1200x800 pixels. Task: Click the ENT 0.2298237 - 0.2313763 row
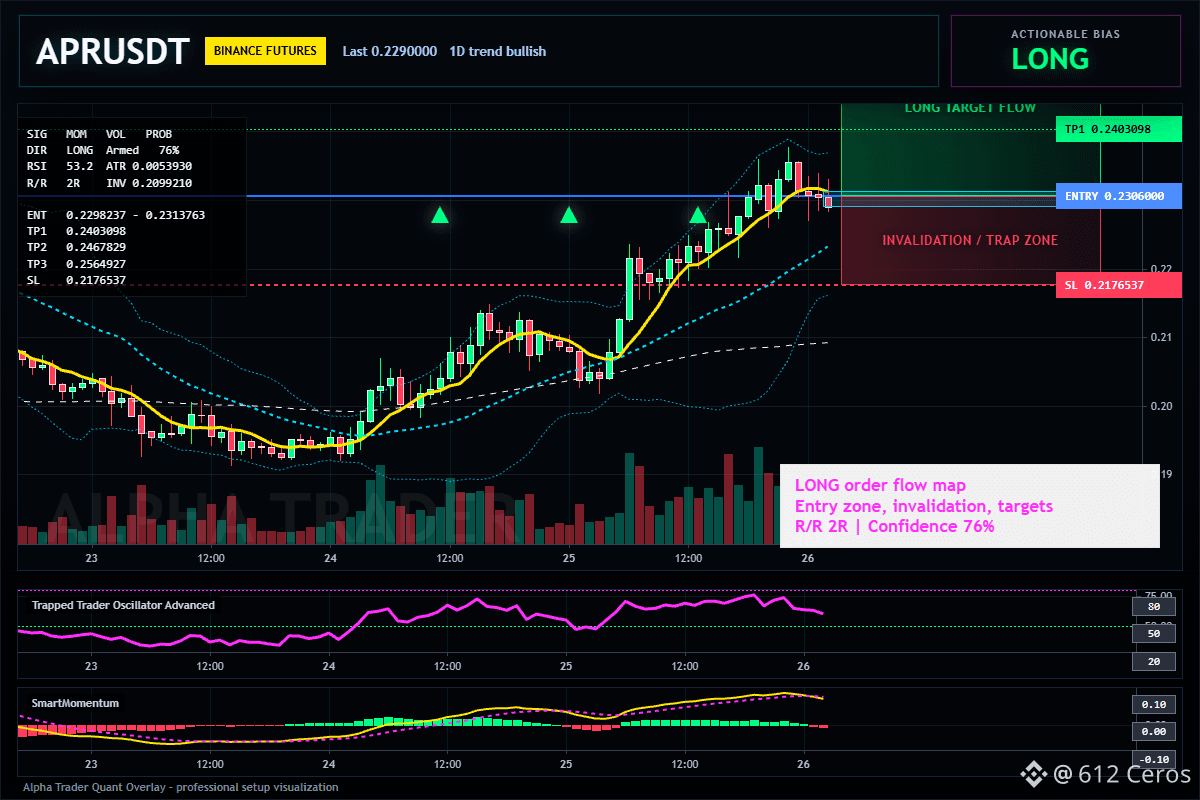pyautogui.click(x=115, y=214)
